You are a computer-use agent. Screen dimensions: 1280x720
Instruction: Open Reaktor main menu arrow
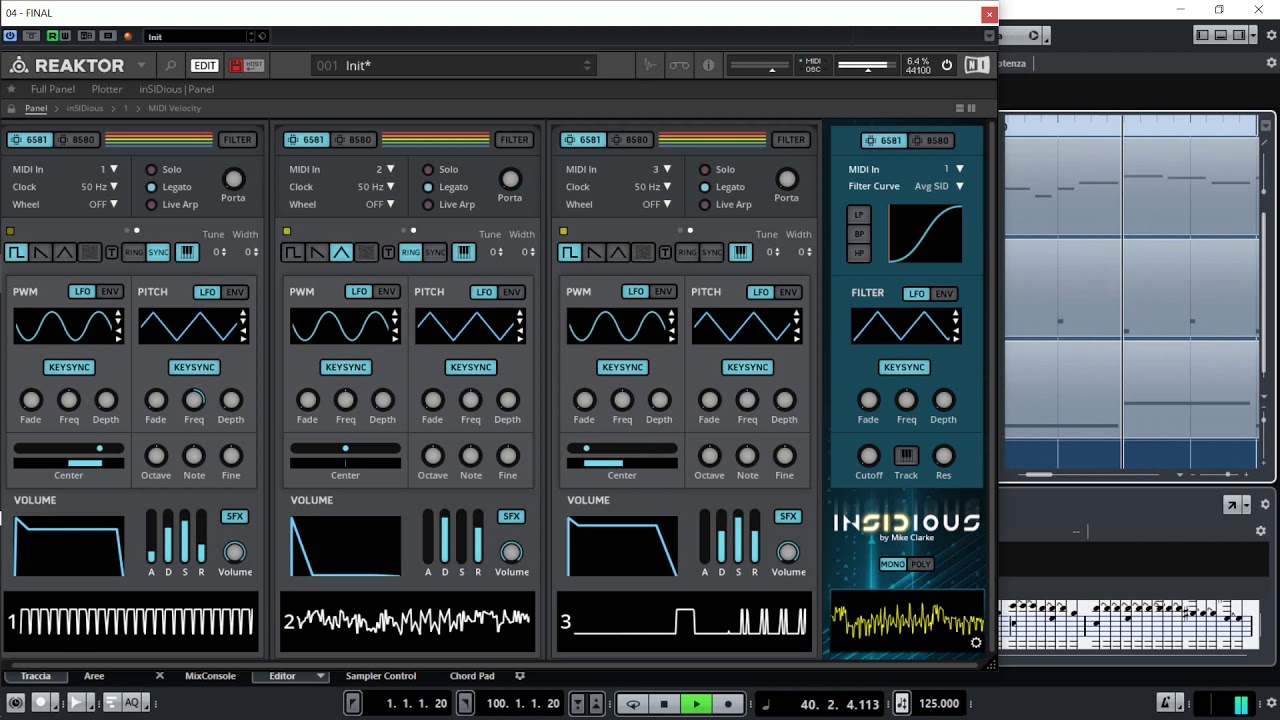pyautogui.click(x=141, y=66)
